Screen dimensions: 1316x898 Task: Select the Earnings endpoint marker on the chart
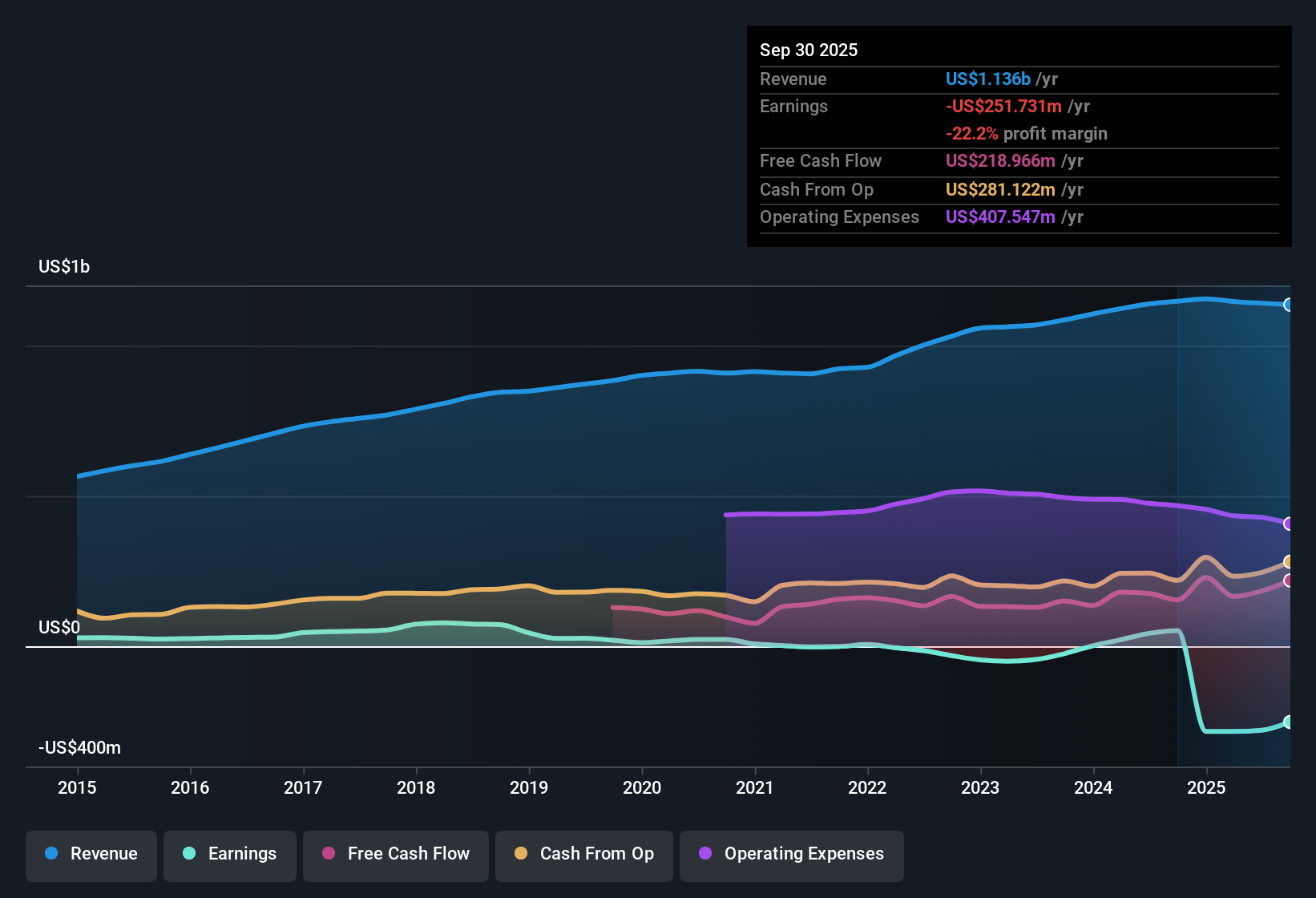pyautogui.click(x=1289, y=722)
